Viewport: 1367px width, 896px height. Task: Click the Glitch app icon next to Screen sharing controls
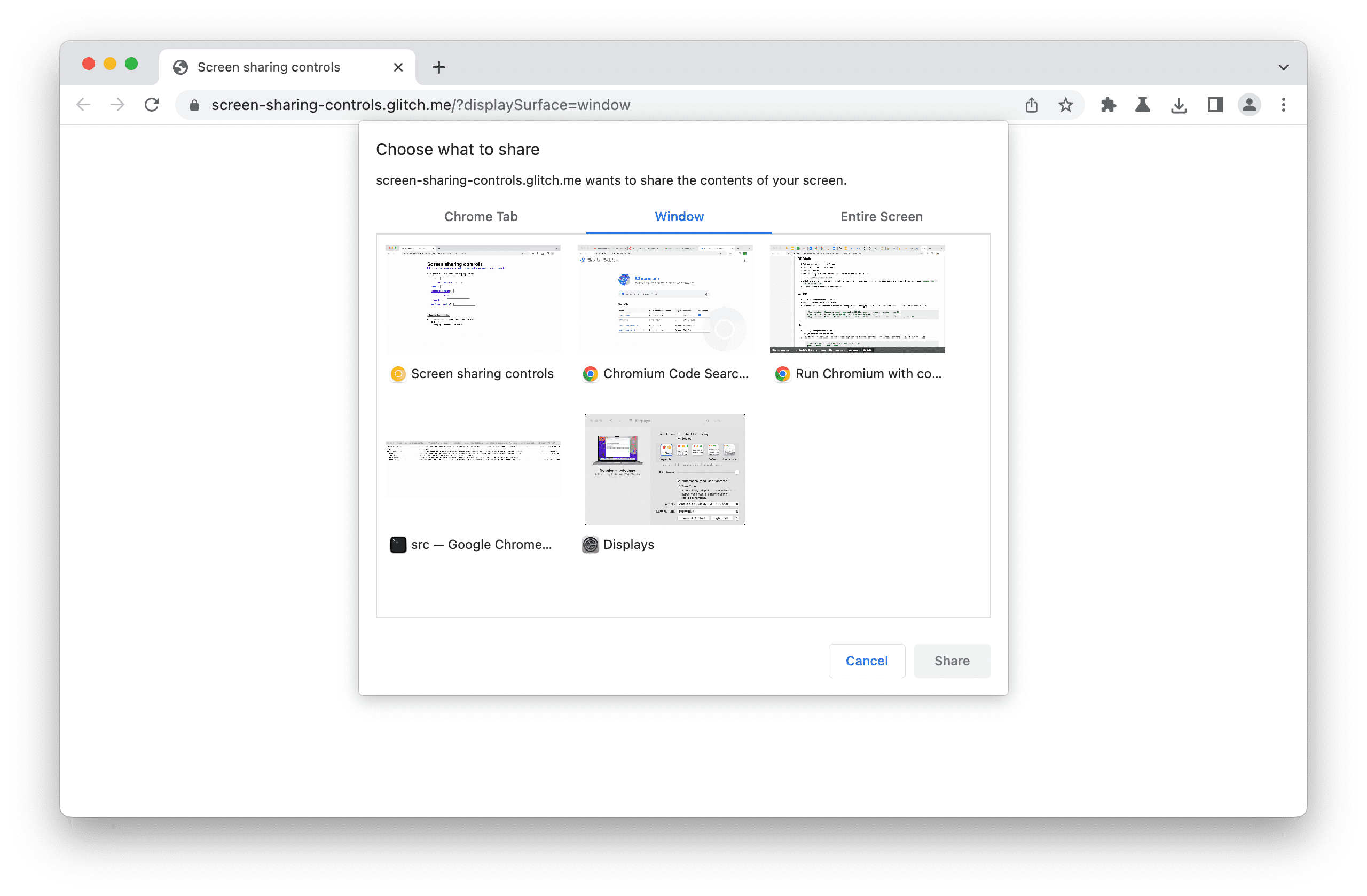(396, 373)
